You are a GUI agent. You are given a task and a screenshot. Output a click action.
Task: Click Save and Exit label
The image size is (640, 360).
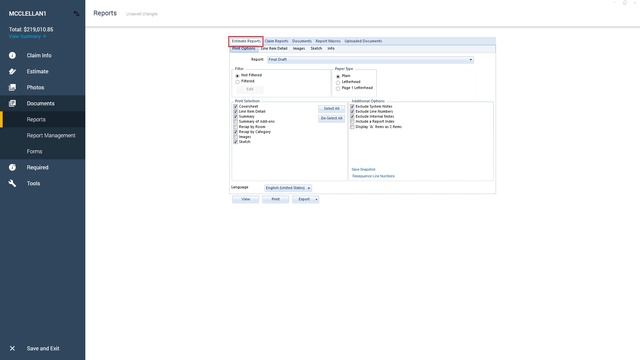pyautogui.click(x=43, y=349)
